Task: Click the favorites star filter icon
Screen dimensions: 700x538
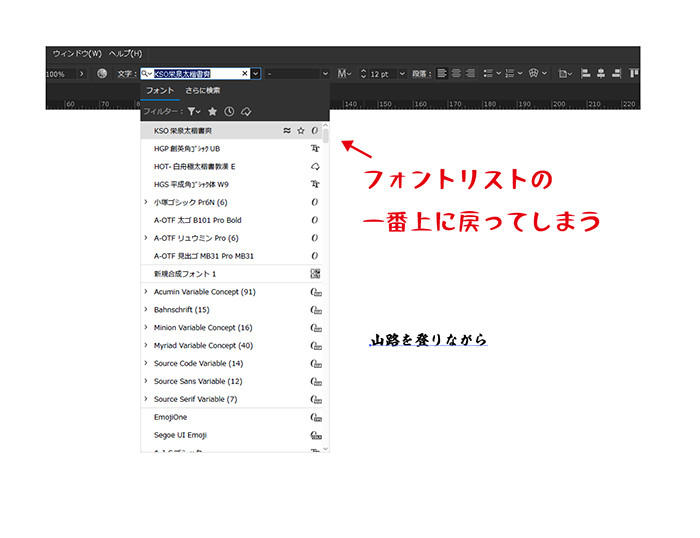Action: [212, 111]
